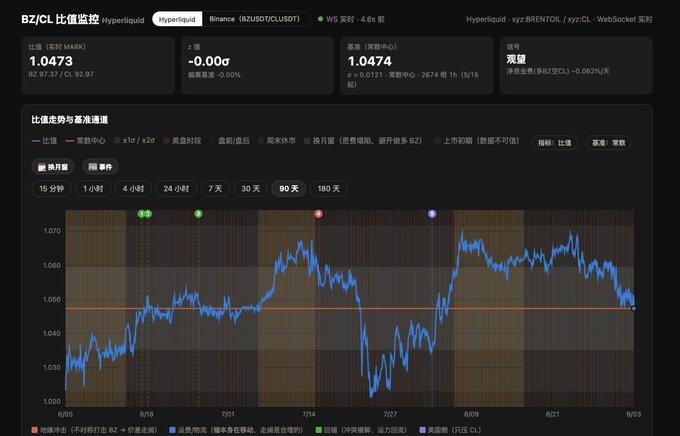Click green event marker 2 on chart
Screen dimensions: 680x436
(148, 213)
